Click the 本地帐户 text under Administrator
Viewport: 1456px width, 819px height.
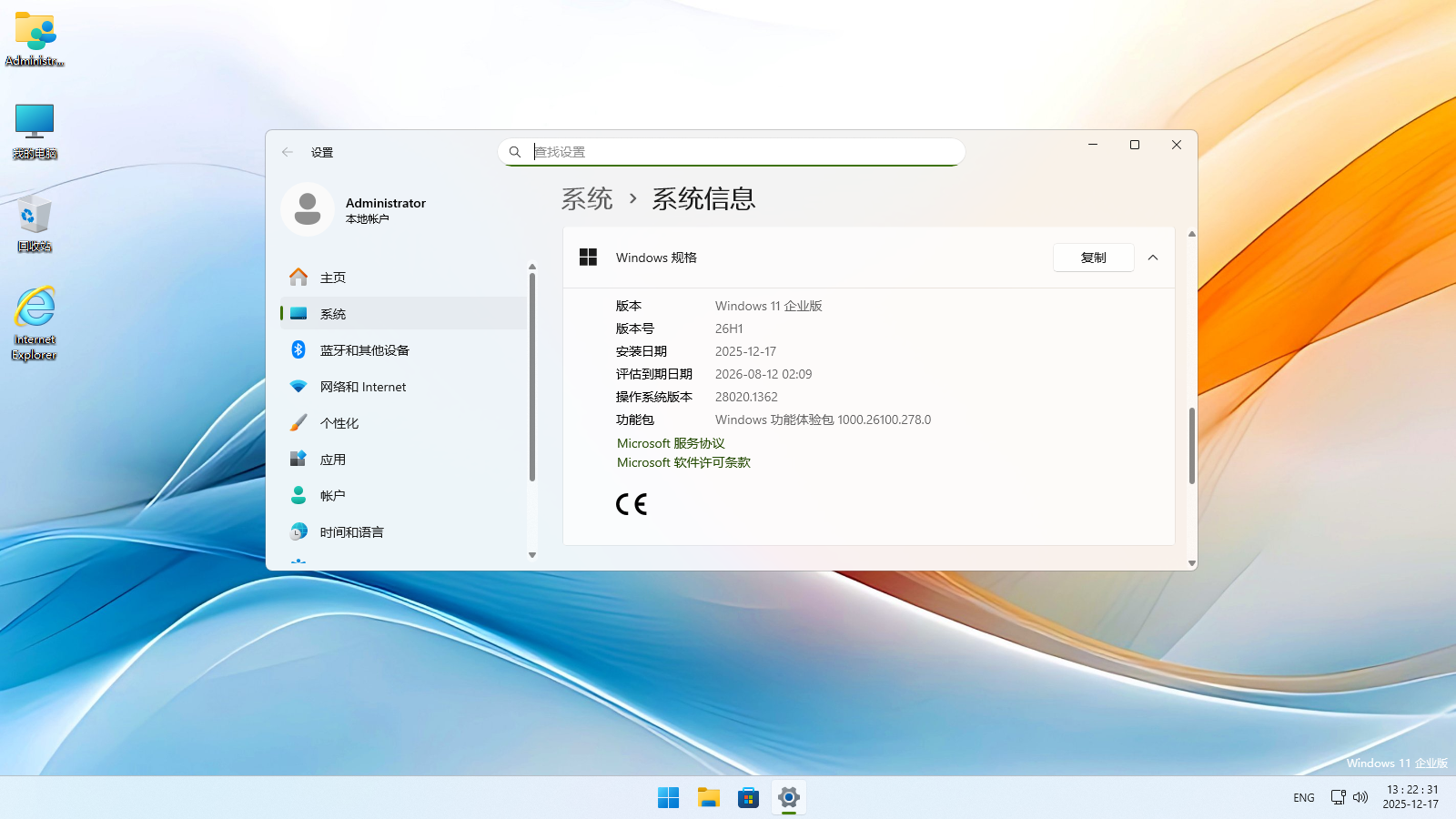pyautogui.click(x=368, y=219)
